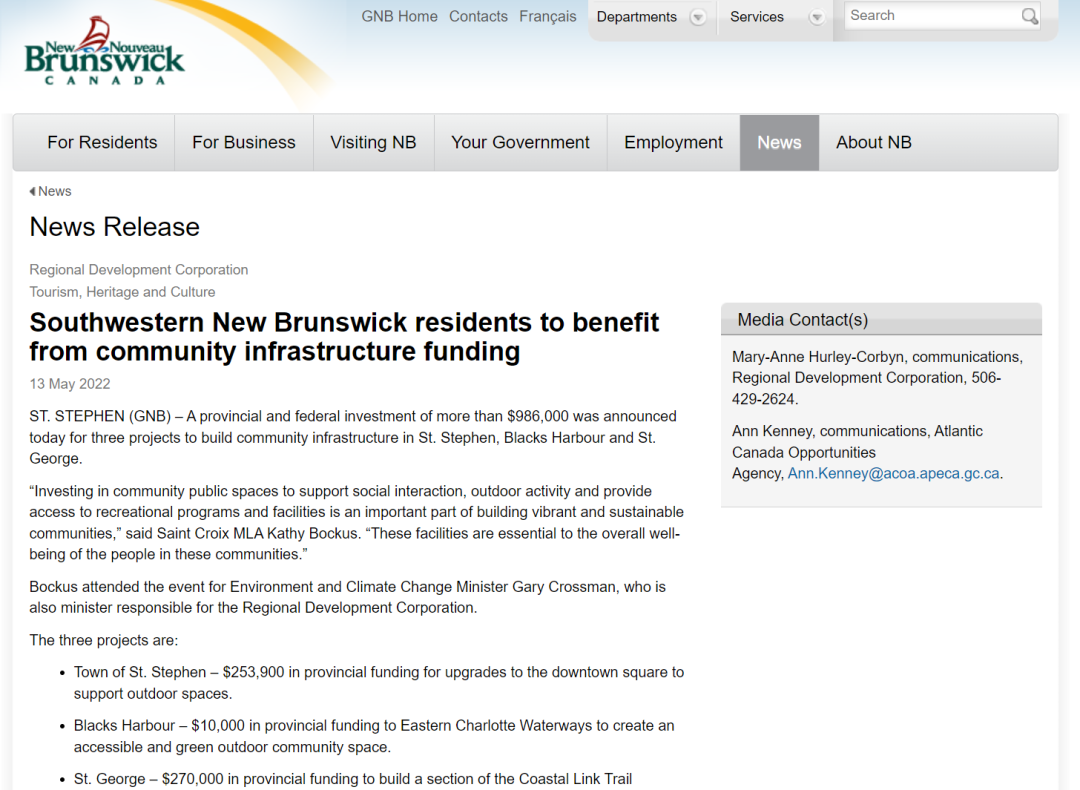
Task: Click into the Search field
Action: pos(933,16)
